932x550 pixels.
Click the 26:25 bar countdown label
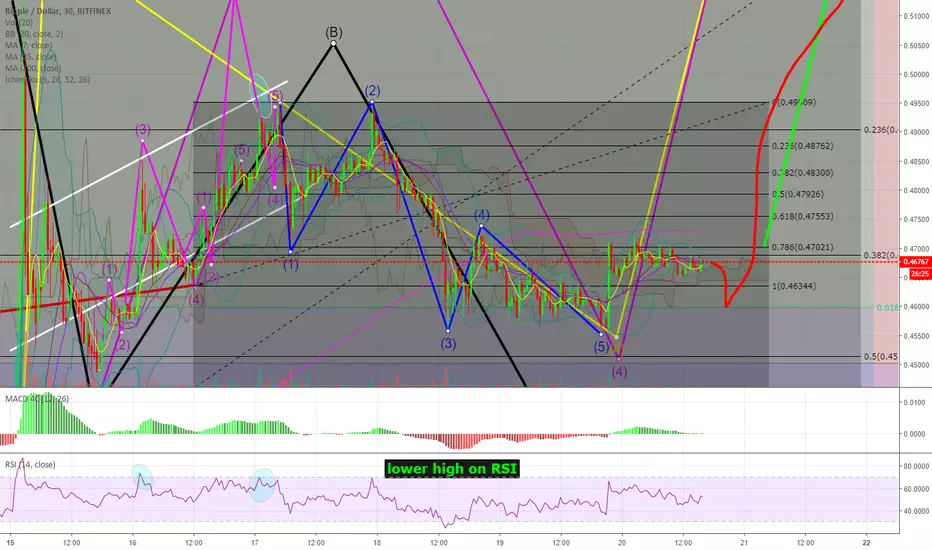click(x=920, y=274)
